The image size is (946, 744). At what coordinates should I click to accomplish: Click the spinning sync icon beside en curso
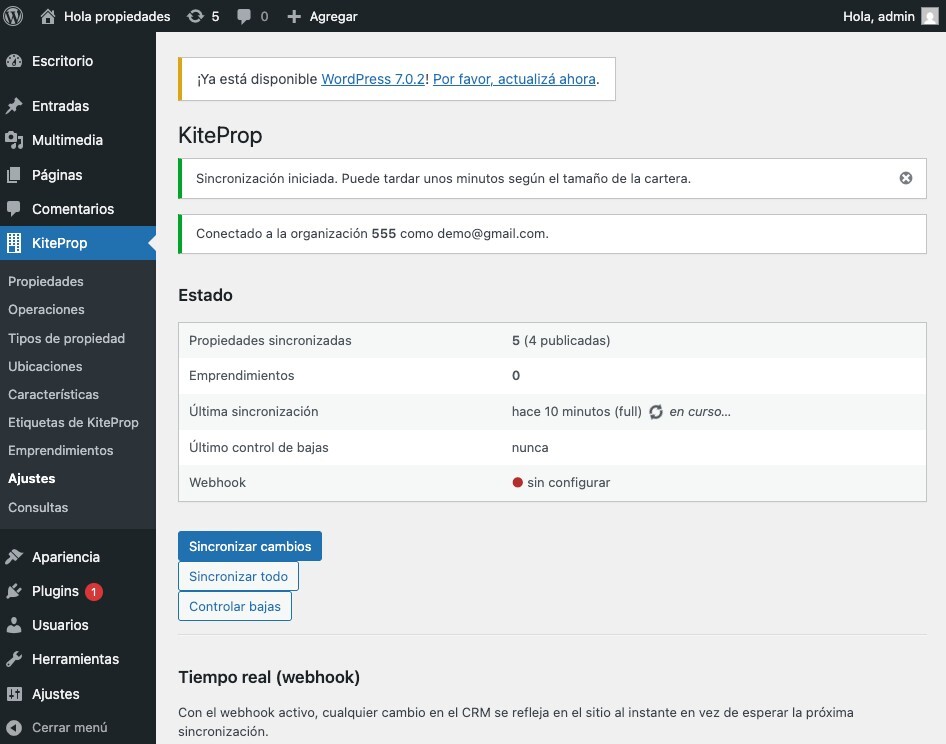click(656, 412)
